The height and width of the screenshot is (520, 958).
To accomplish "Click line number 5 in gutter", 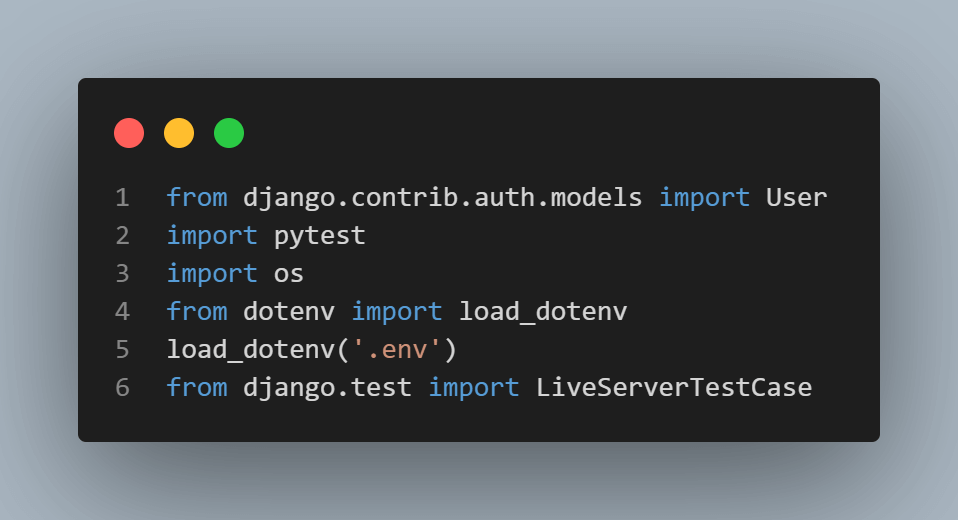I will [x=122, y=350].
